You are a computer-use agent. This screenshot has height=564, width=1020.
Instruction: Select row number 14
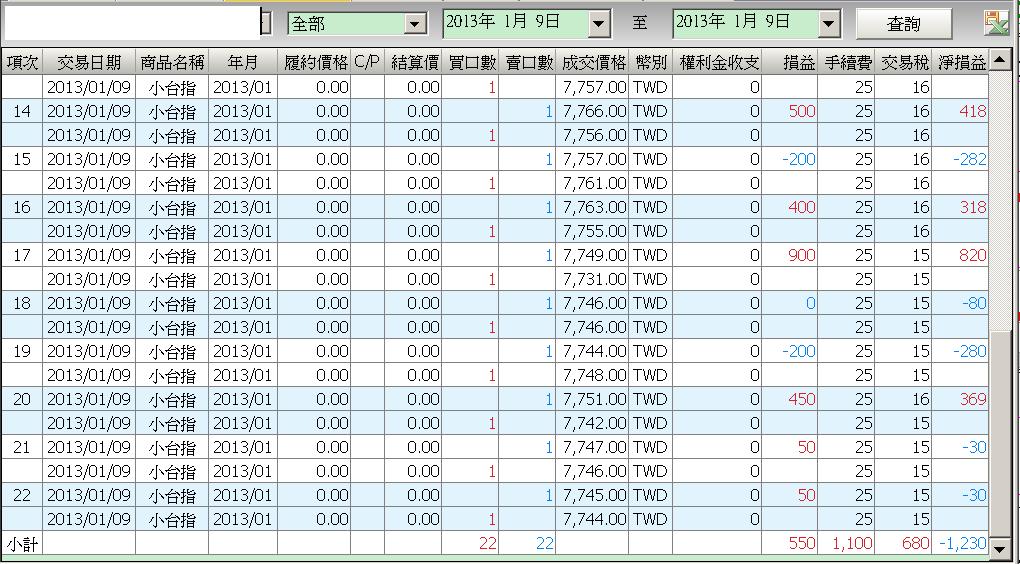pyautogui.click(x=22, y=111)
